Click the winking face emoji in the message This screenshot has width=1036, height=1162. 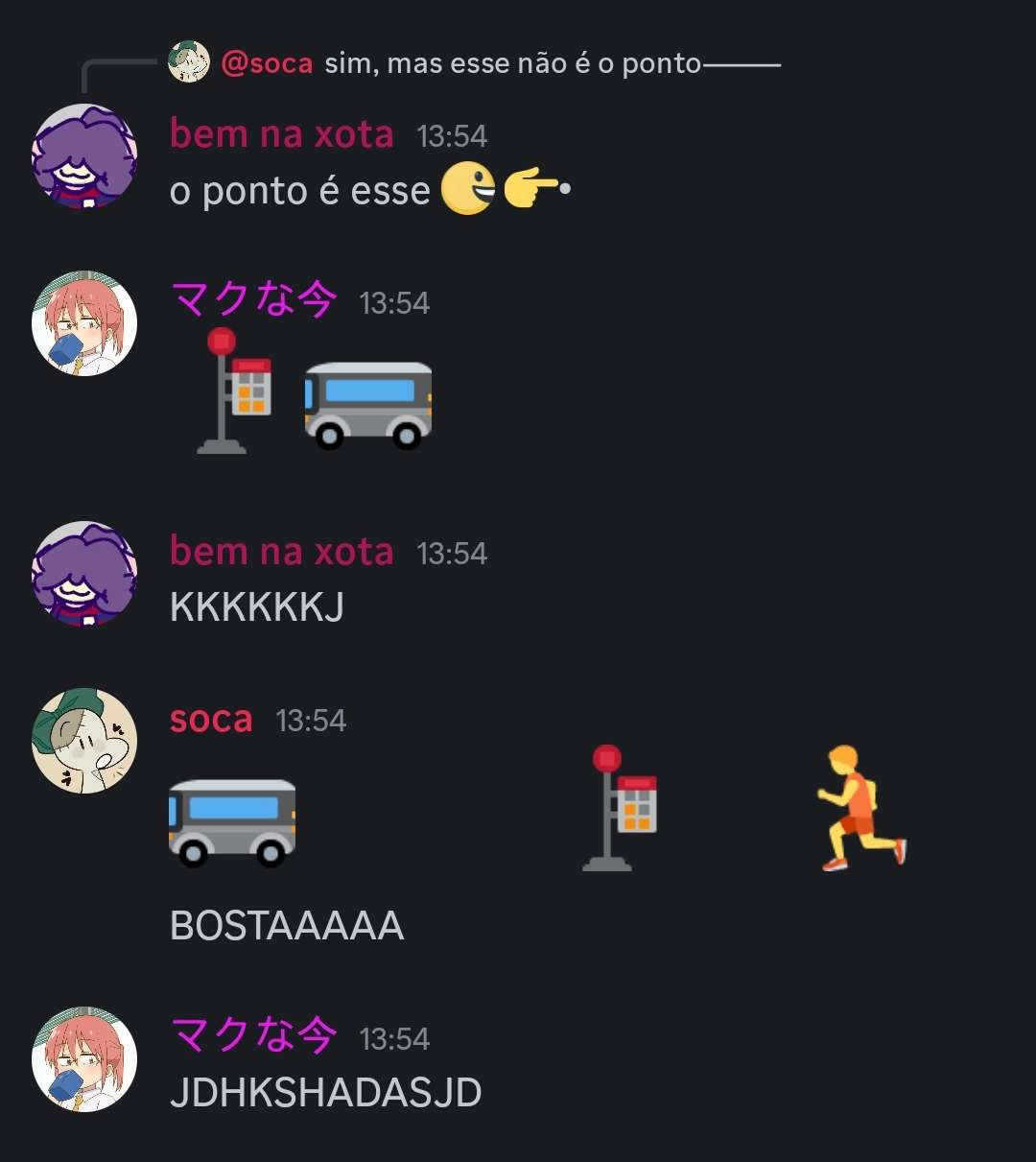tap(468, 189)
